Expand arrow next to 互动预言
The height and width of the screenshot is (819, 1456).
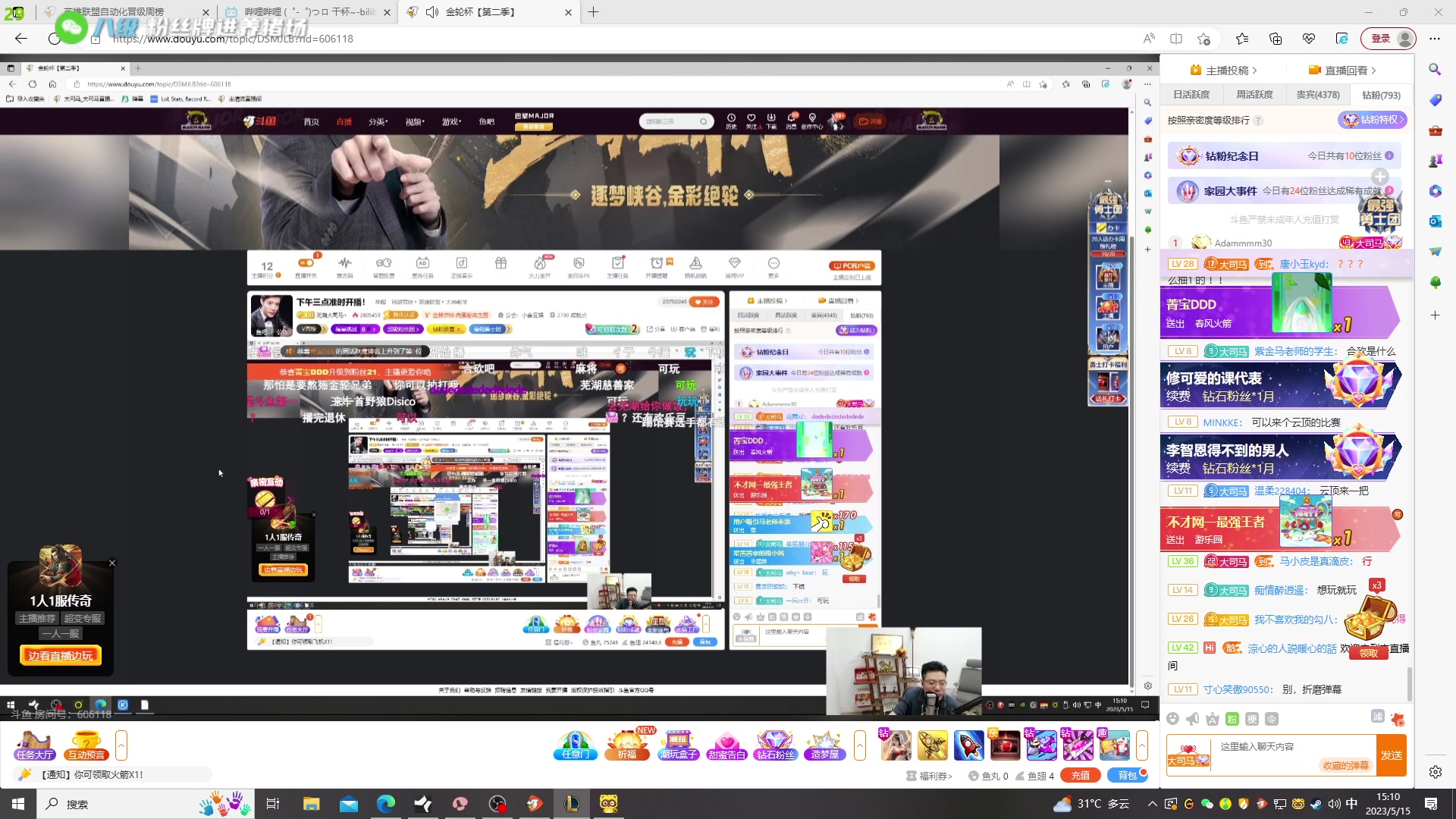[121, 745]
